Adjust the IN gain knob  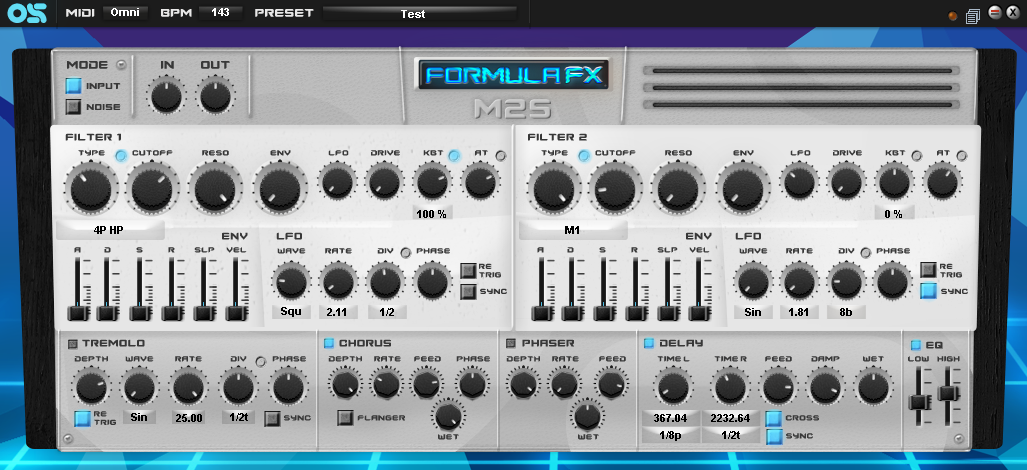[166, 96]
